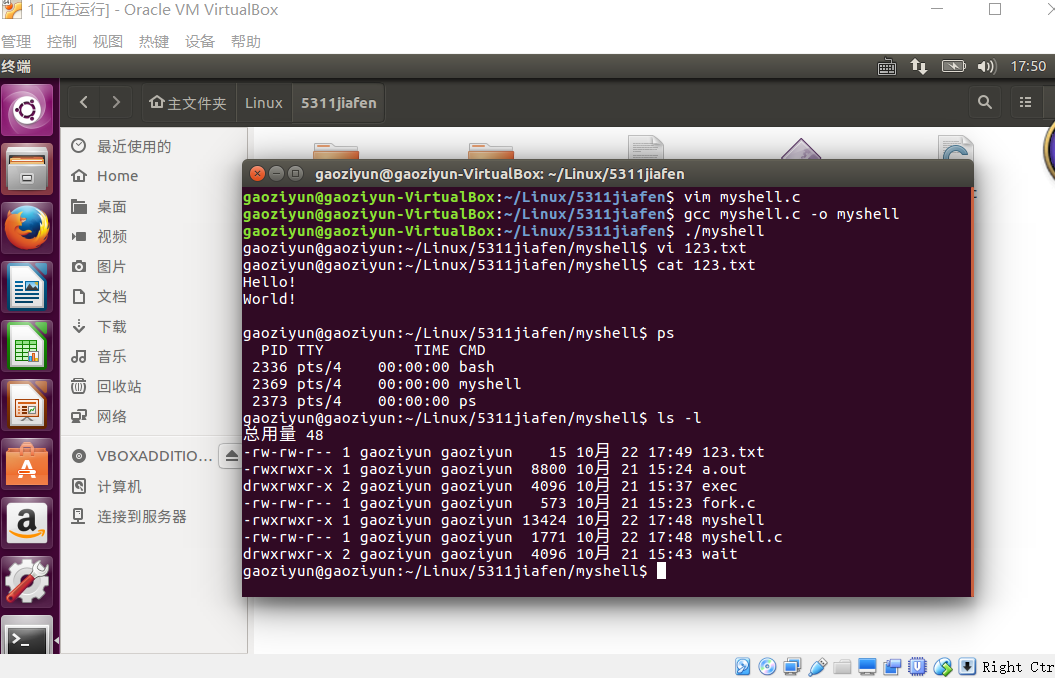This screenshot has width=1055, height=678.
Task: Select 5311jiafen in path bar
Action: 338,103
